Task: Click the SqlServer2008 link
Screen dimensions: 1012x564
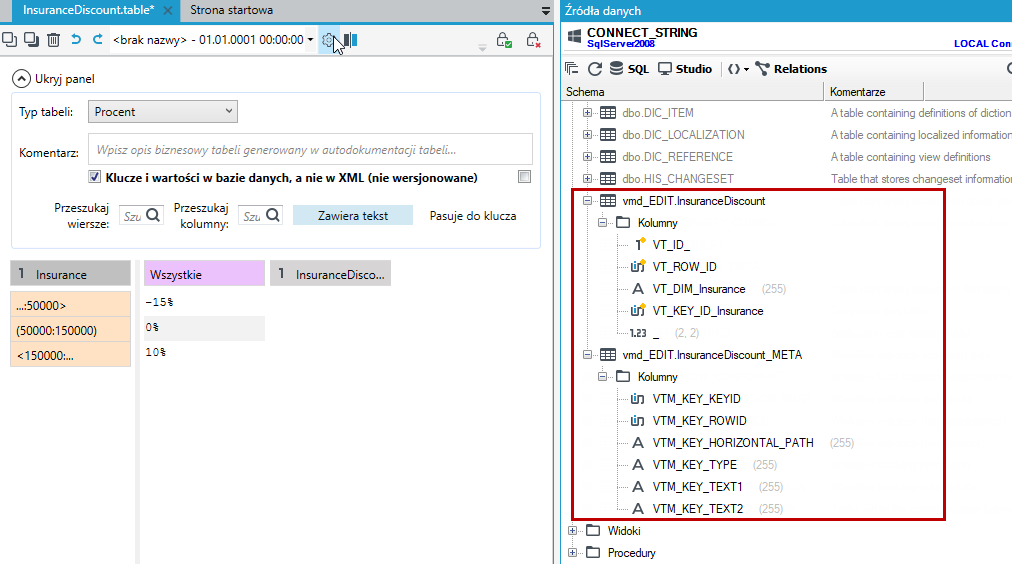Action: pos(620,44)
